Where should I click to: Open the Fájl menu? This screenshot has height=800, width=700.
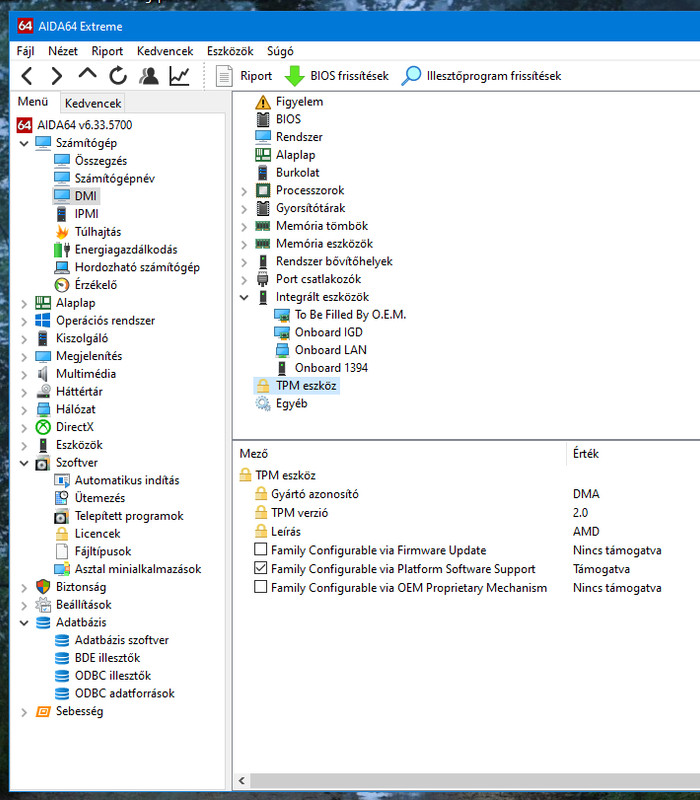pyautogui.click(x=26, y=51)
